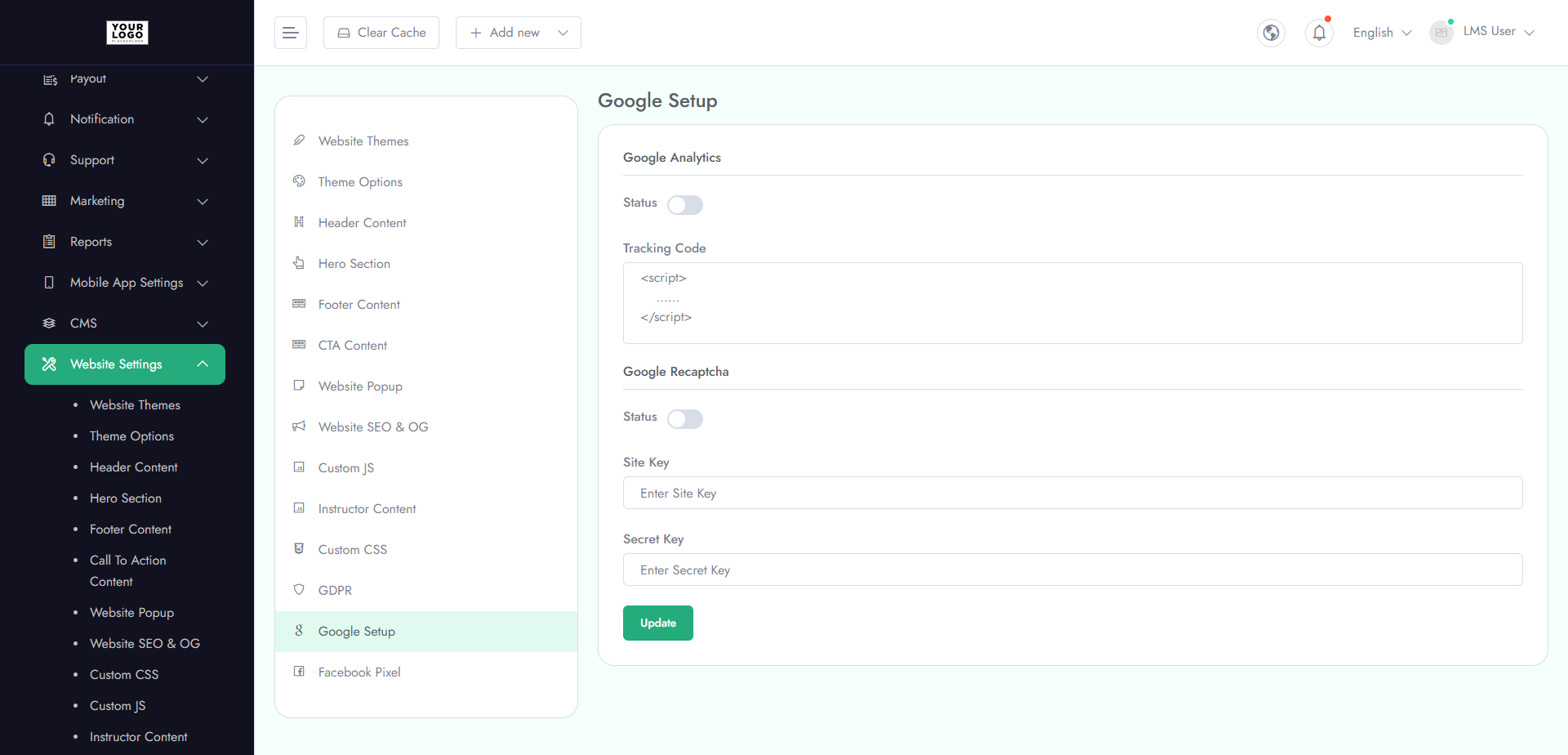The width and height of the screenshot is (1568, 755).
Task: Open Website Popup in sidebar submenu
Action: tap(131, 613)
